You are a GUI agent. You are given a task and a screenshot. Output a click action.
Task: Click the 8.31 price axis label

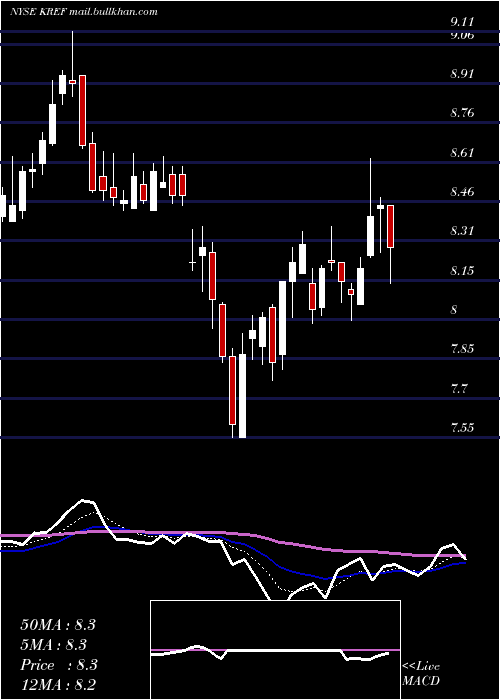pos(462,231)
